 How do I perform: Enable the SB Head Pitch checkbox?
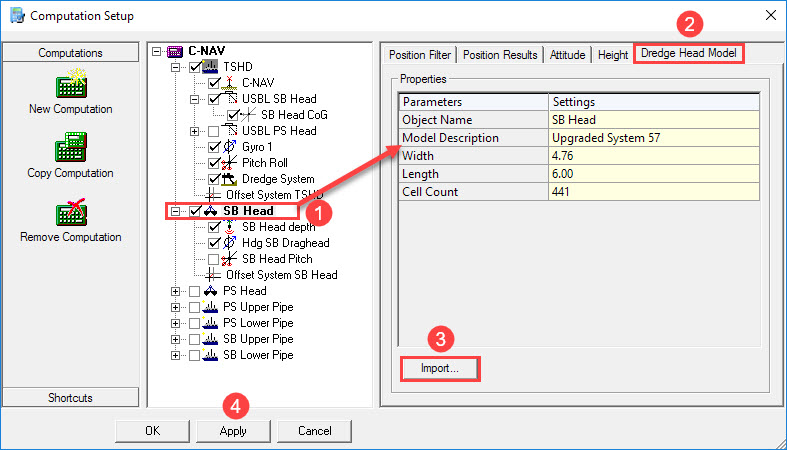pyautogui.click(x=214, y=259)
